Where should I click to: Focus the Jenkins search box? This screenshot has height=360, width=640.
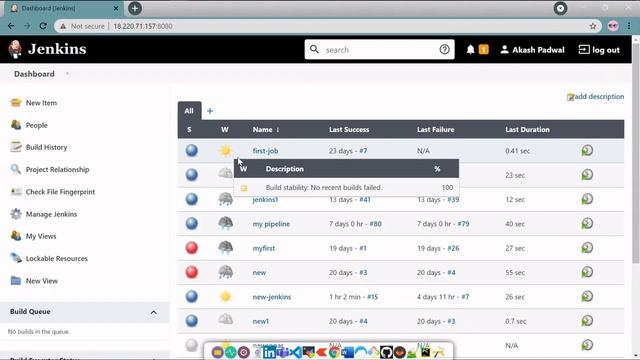pyautogui.click(x=380, y=49)
